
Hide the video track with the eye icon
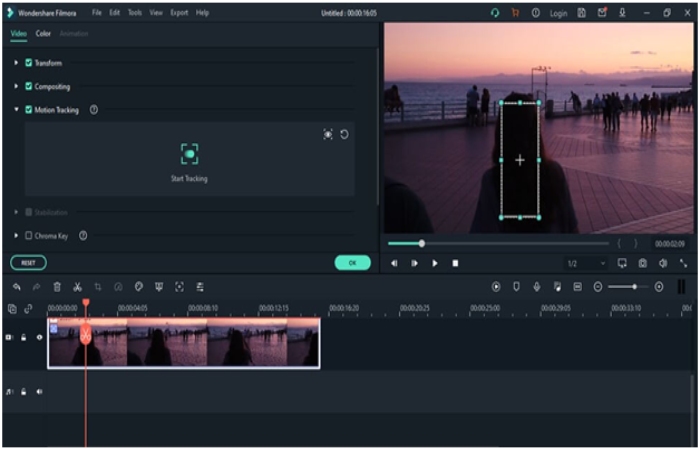coord(40,338)
